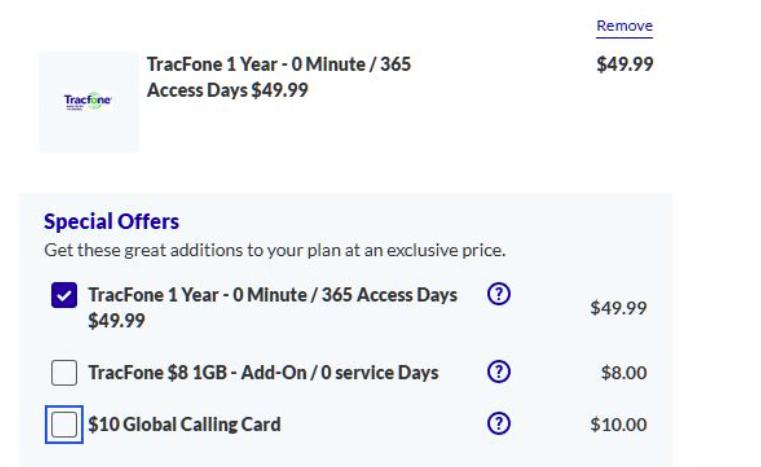Screen dimensions: 761x467
Task: Click the 'TracFone $8 1GB - Add-On' label
Action: click(x=264, y=373)
